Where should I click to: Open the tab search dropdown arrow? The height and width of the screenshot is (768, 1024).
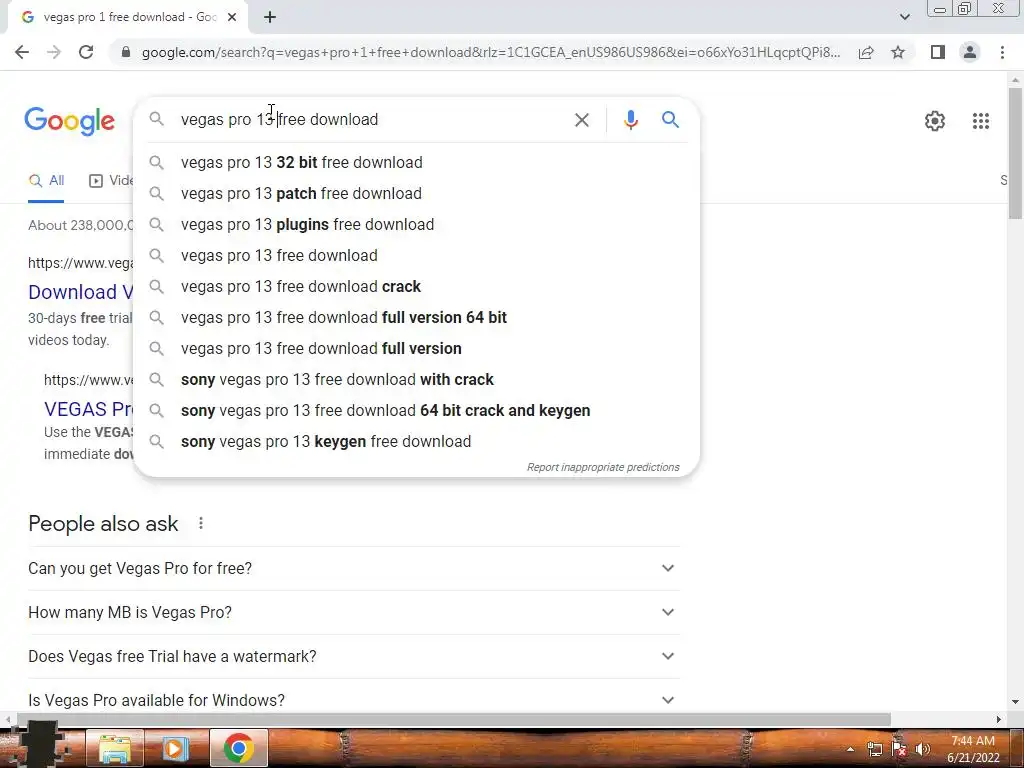(904, 17)
